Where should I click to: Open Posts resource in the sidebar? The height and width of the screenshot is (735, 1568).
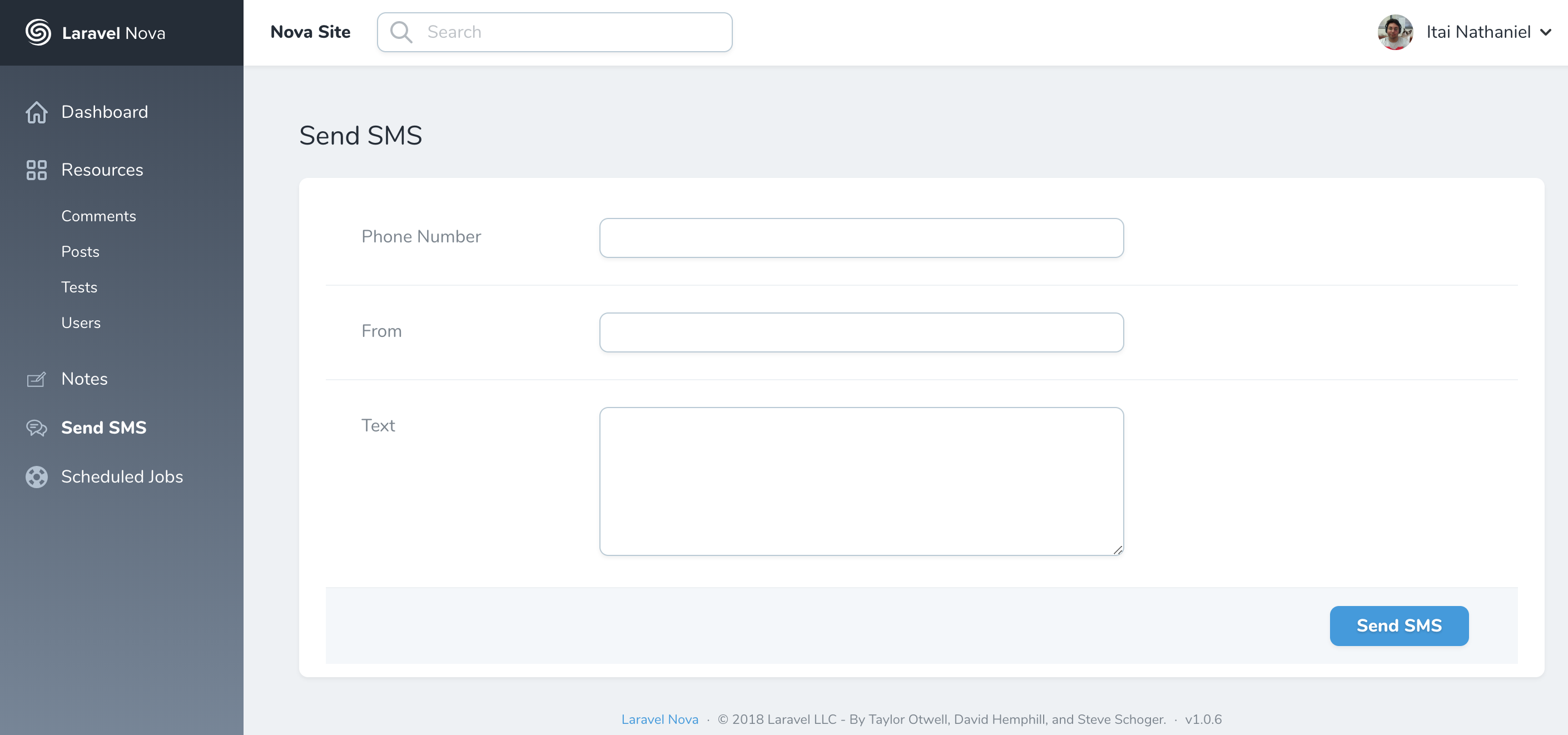[81, 251]
